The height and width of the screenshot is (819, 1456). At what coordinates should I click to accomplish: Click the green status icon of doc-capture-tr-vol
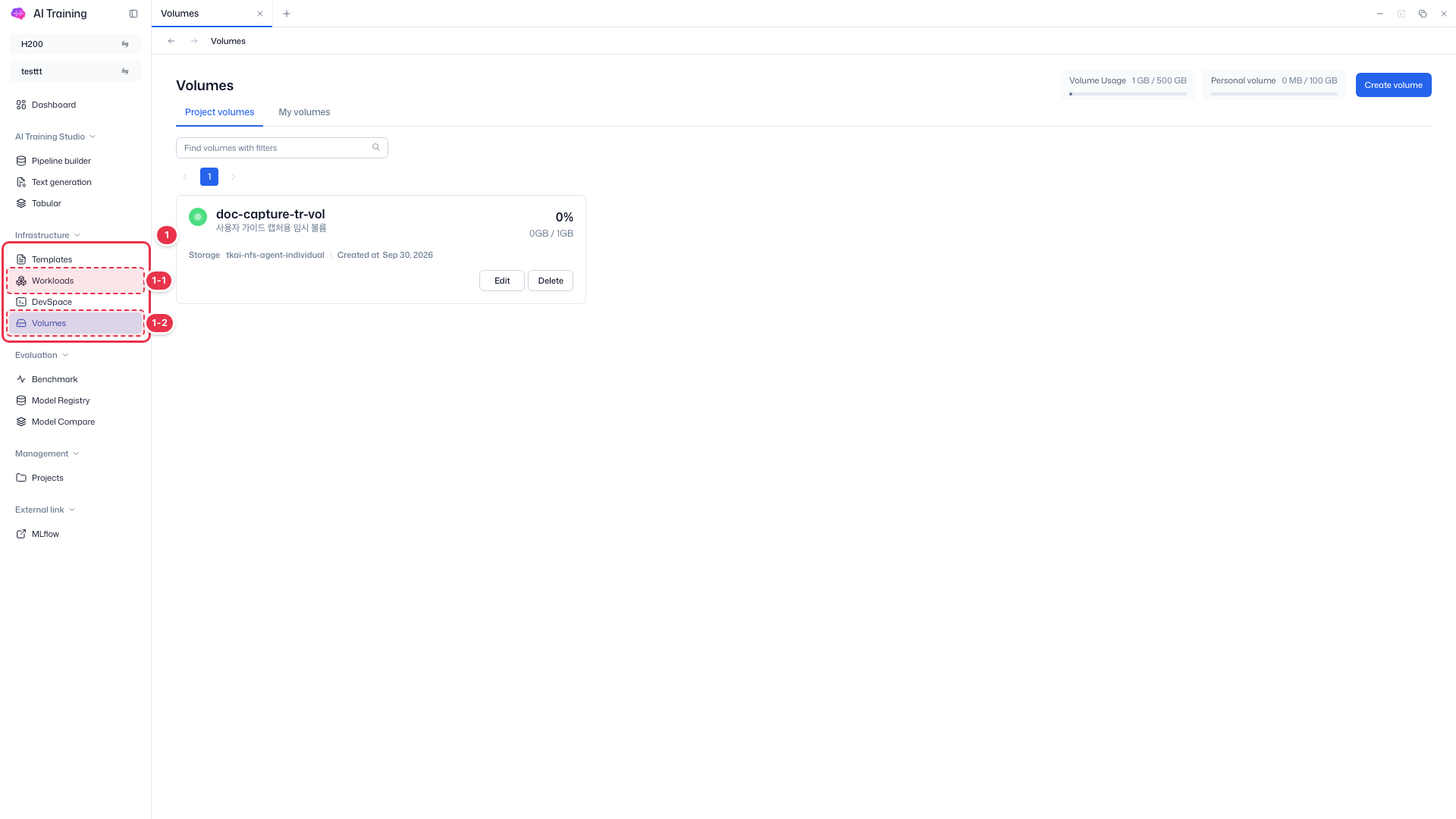[198, 217]
